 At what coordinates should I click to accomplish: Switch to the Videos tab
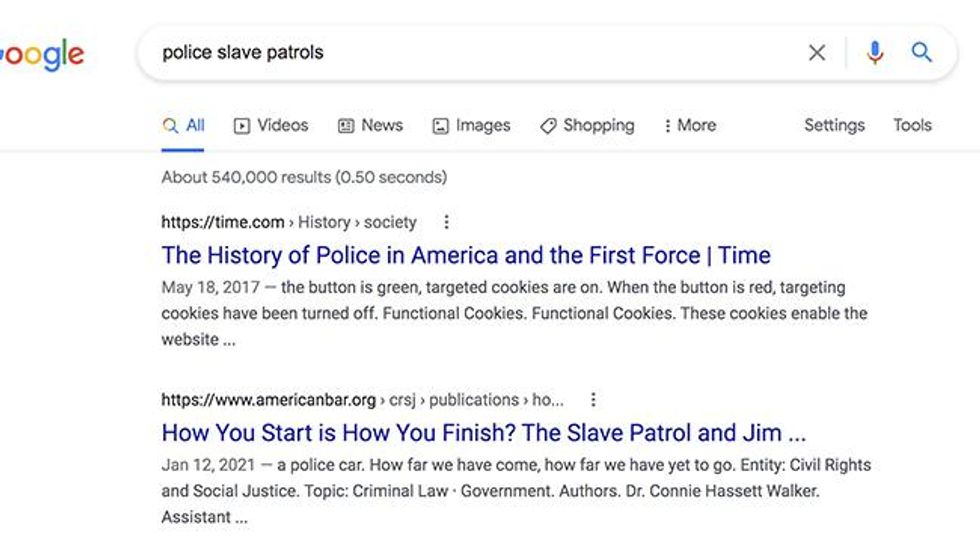(x=271, y=126)
